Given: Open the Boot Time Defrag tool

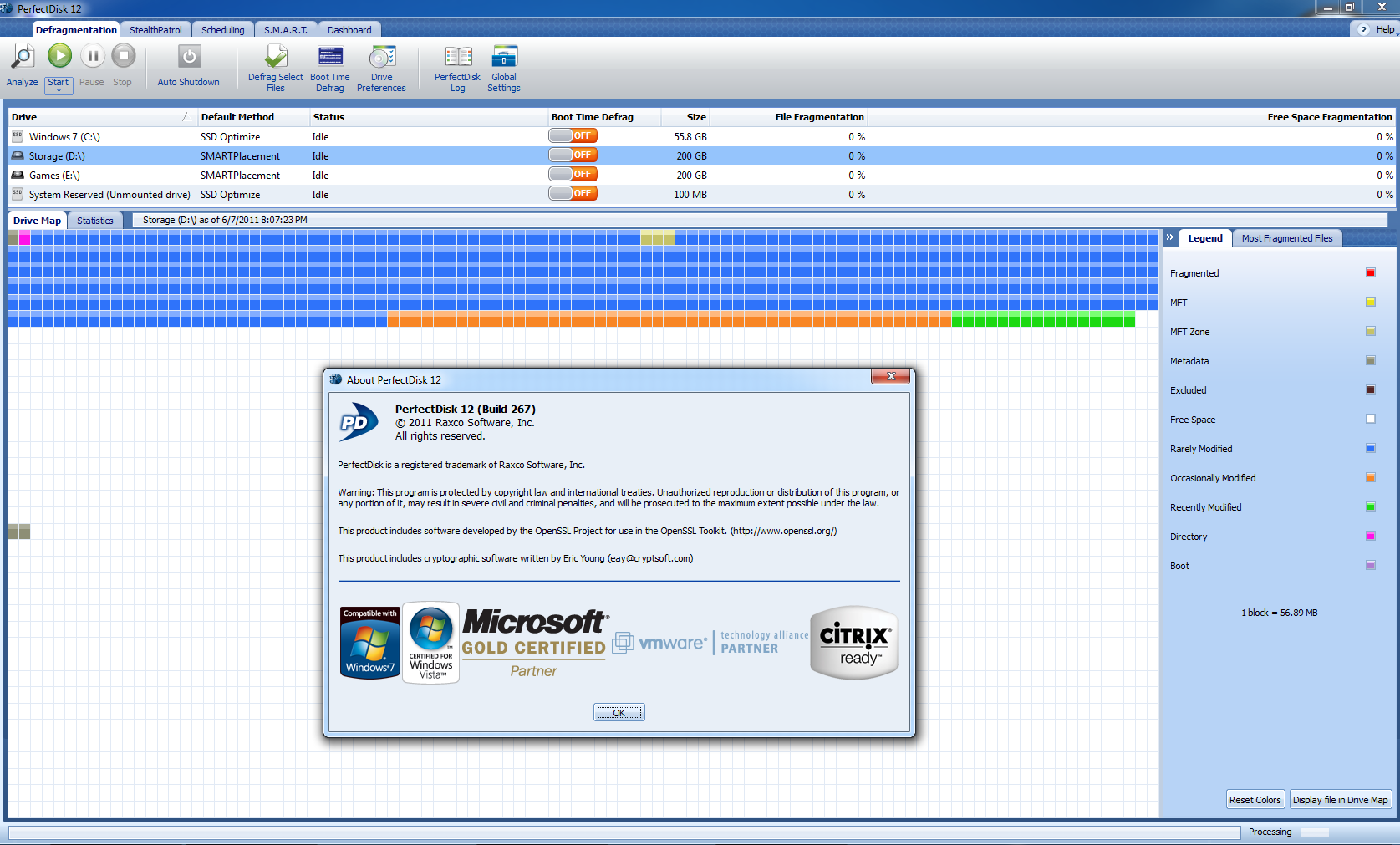Looking at the screenshot, I should (x=330, y=58).
